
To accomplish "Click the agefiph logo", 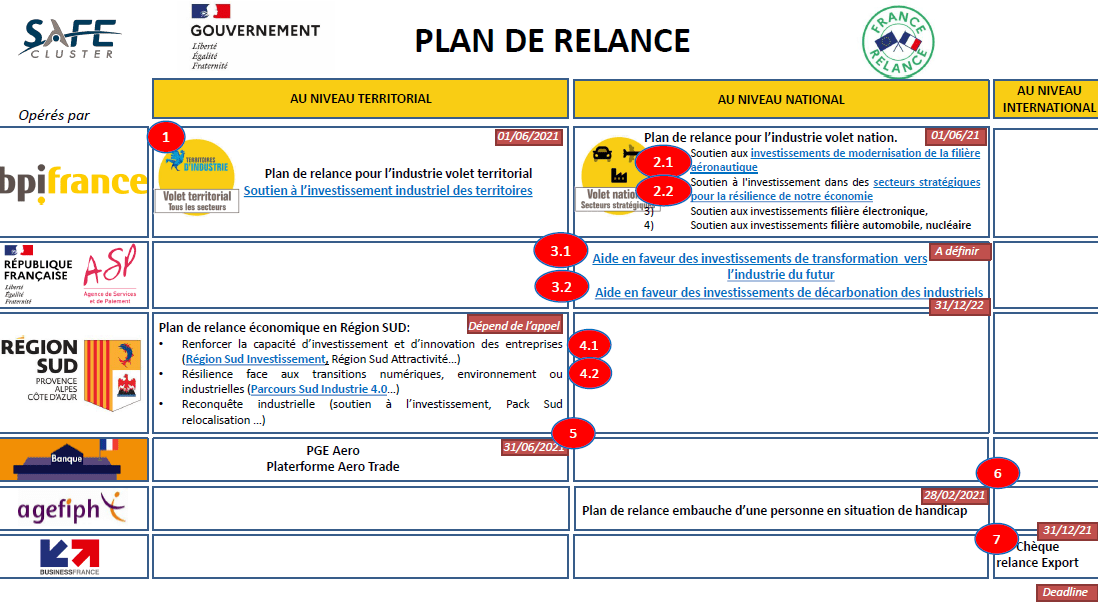I will 74,510.
